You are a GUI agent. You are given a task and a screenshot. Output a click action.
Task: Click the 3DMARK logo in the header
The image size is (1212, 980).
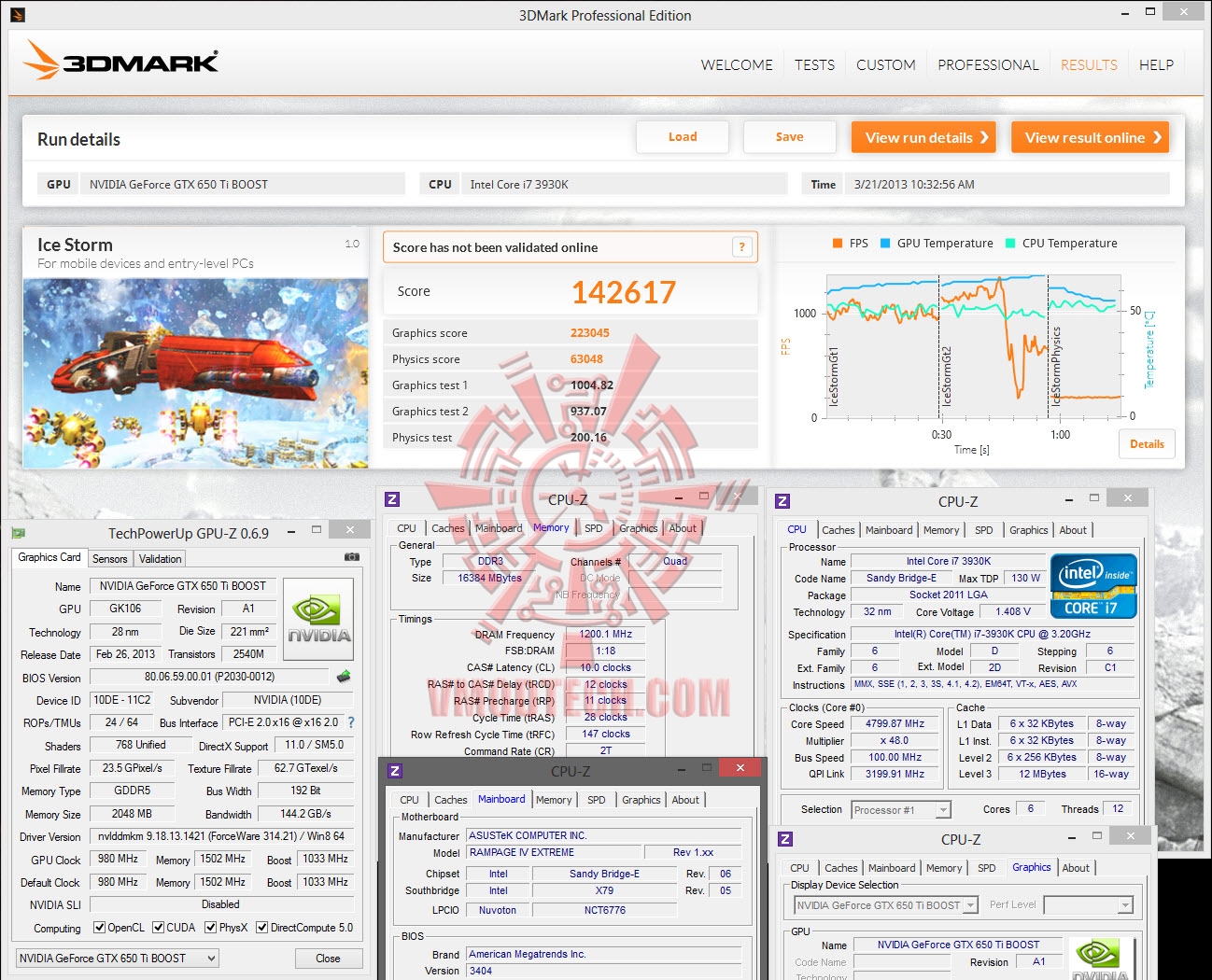tap(120, 60)
